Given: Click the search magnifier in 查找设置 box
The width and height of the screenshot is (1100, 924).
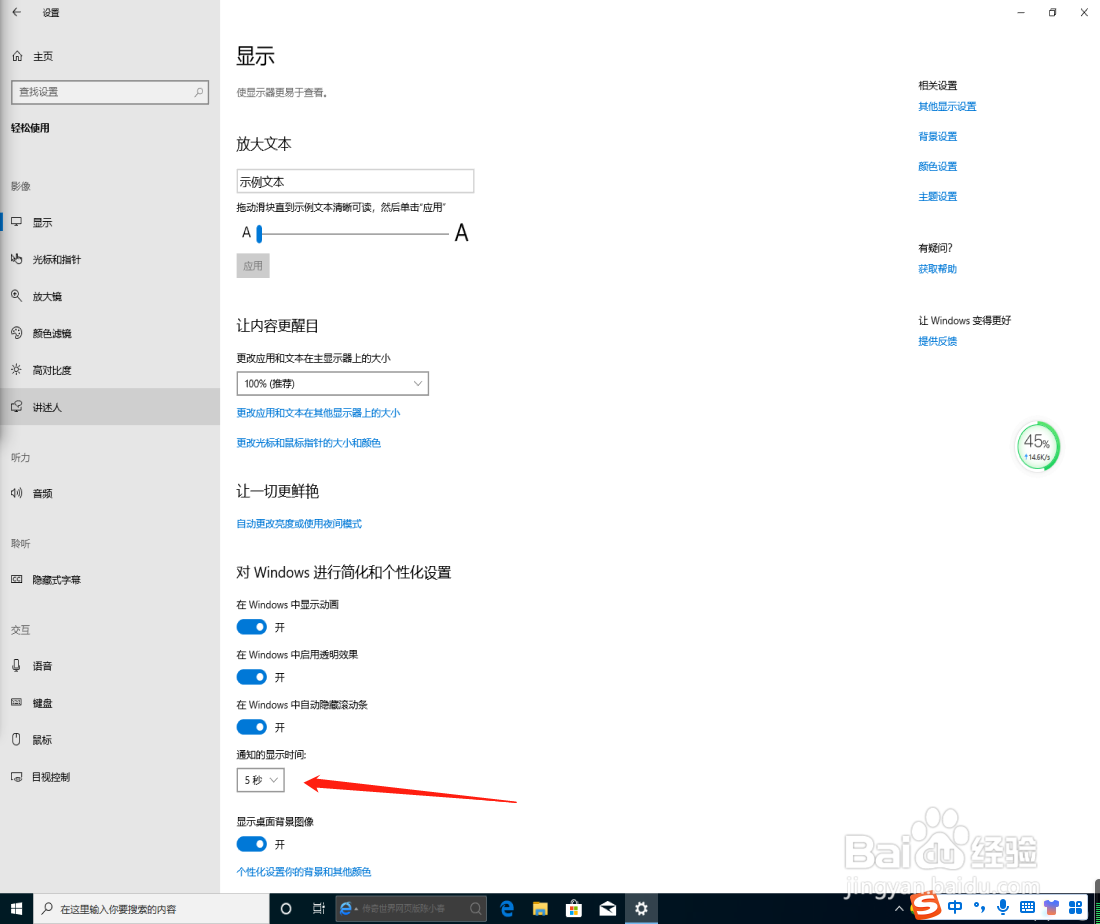Looking at the screenshot, I should [x=199, y=92].
